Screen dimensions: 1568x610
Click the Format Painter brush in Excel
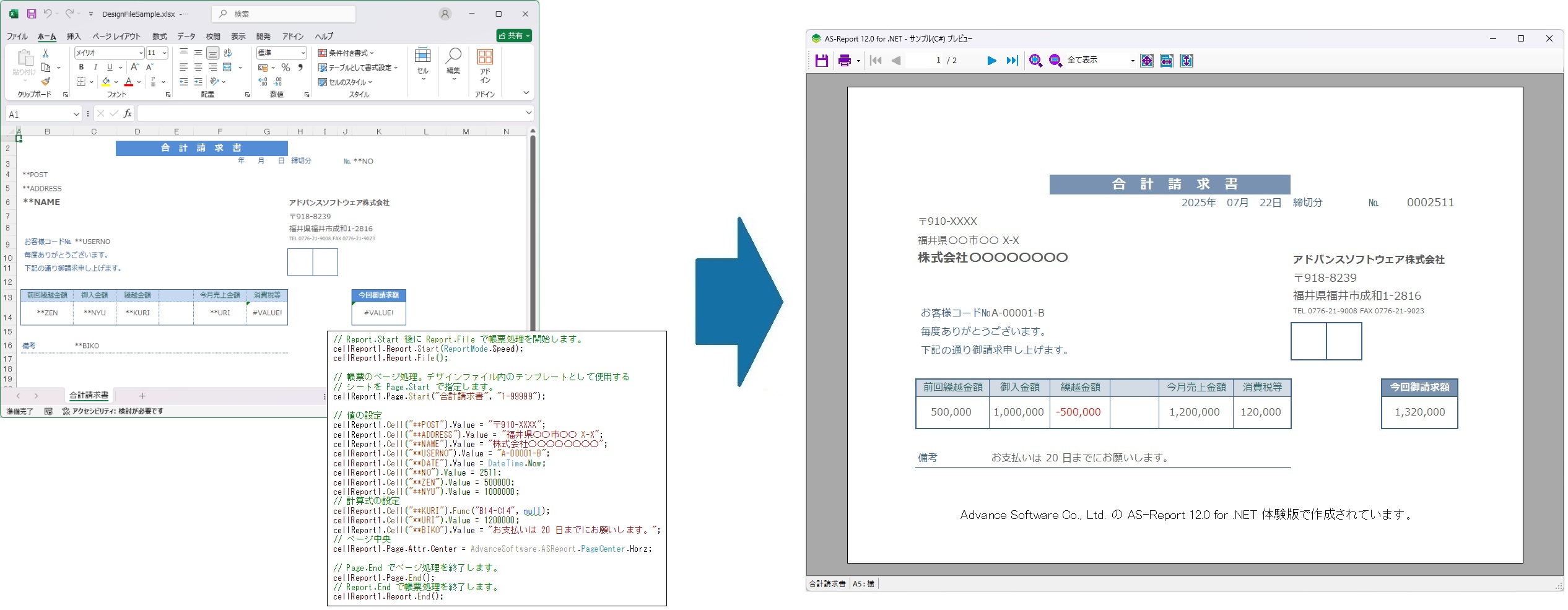(x=46, y=82)
